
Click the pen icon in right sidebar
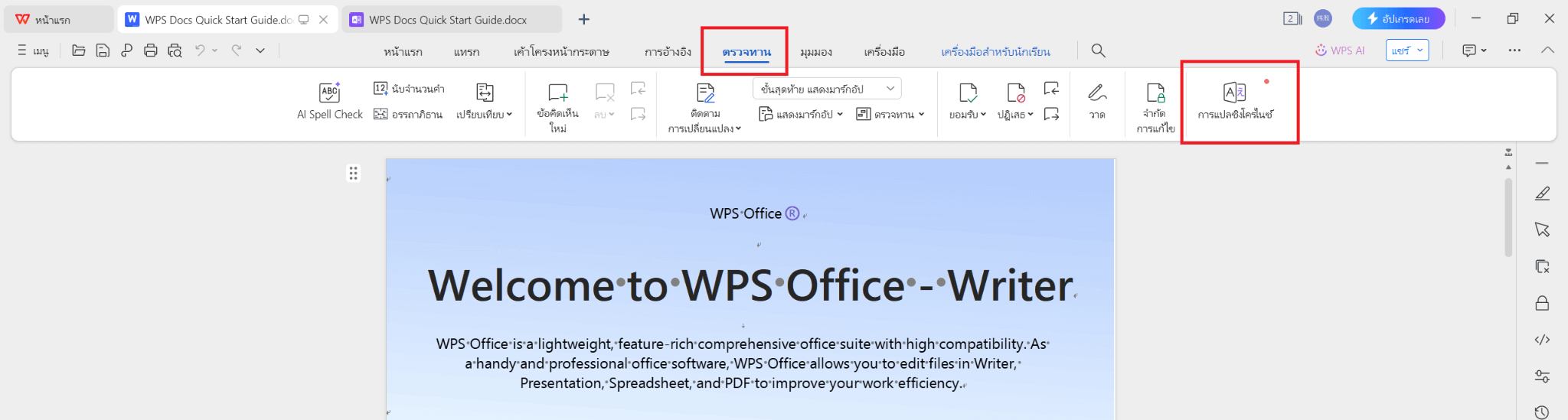pos(1543,194)
